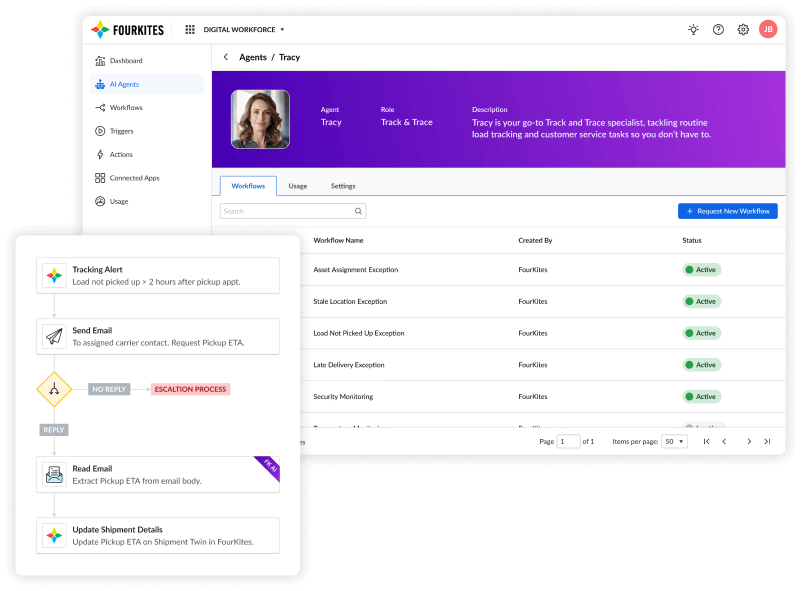Select the Read Email workflow step

tap(158, 475)
